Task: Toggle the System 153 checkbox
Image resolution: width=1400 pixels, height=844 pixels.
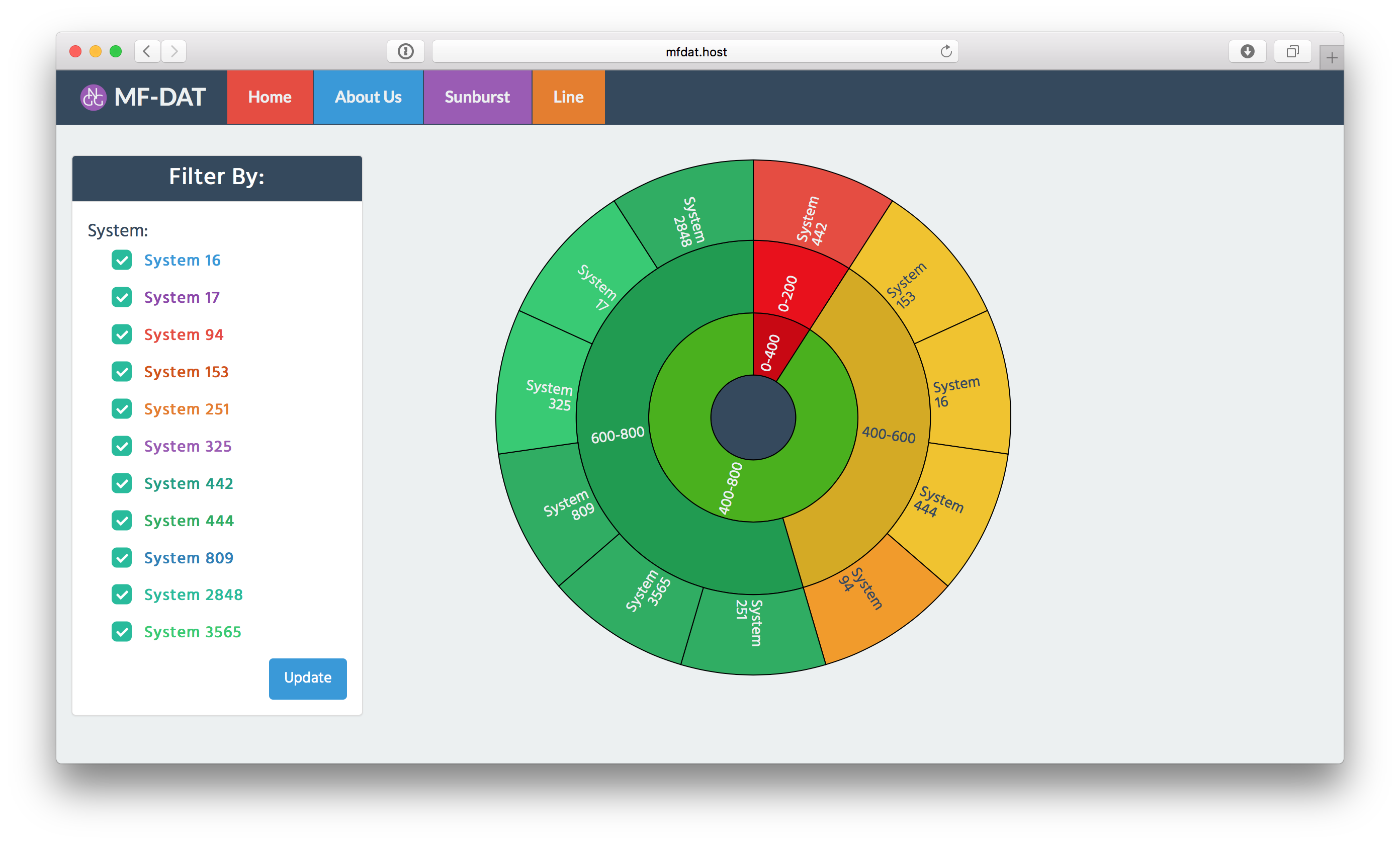Action: coord(122,372)
